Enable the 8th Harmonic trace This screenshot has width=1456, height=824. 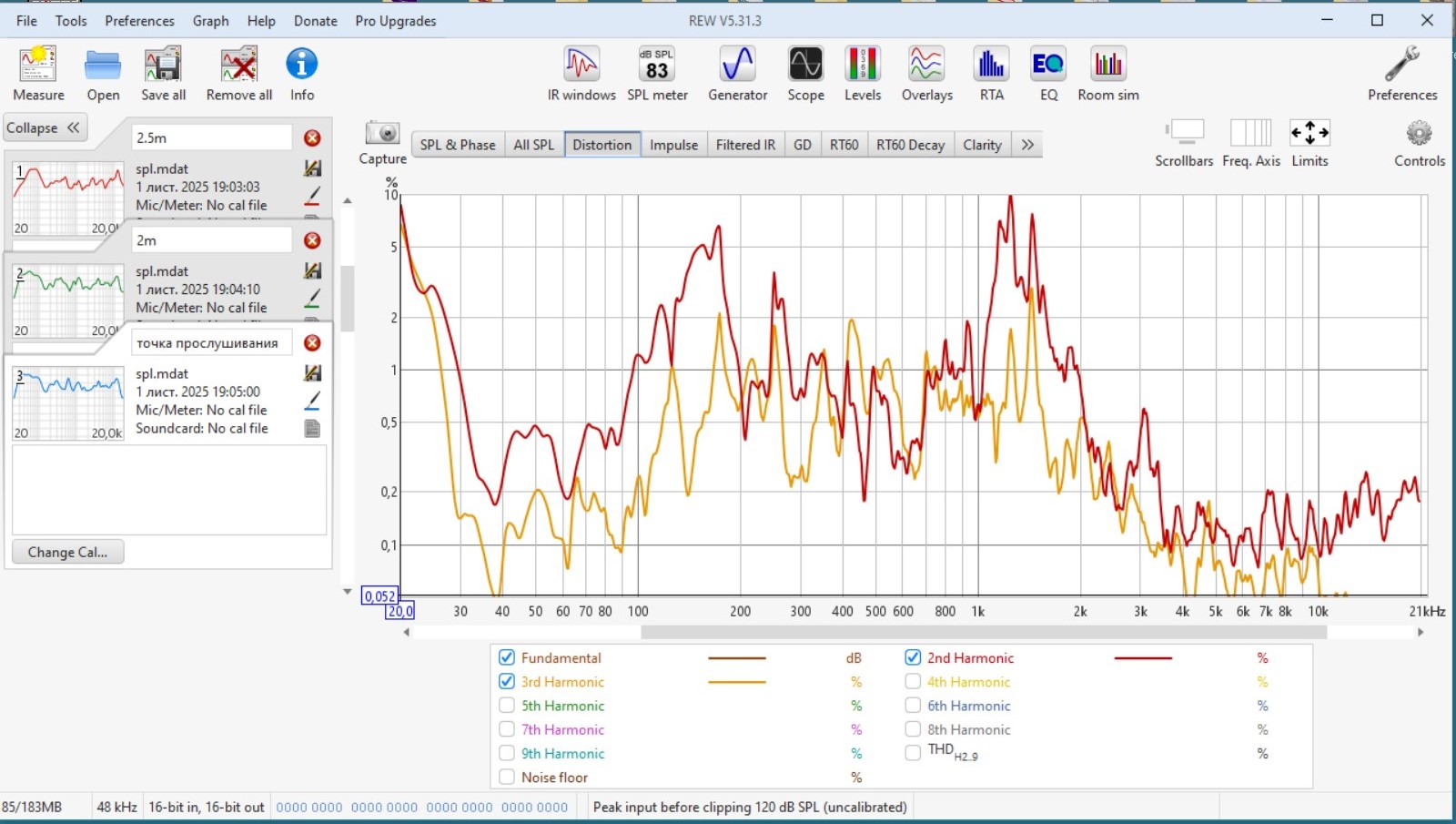(913, 728)
